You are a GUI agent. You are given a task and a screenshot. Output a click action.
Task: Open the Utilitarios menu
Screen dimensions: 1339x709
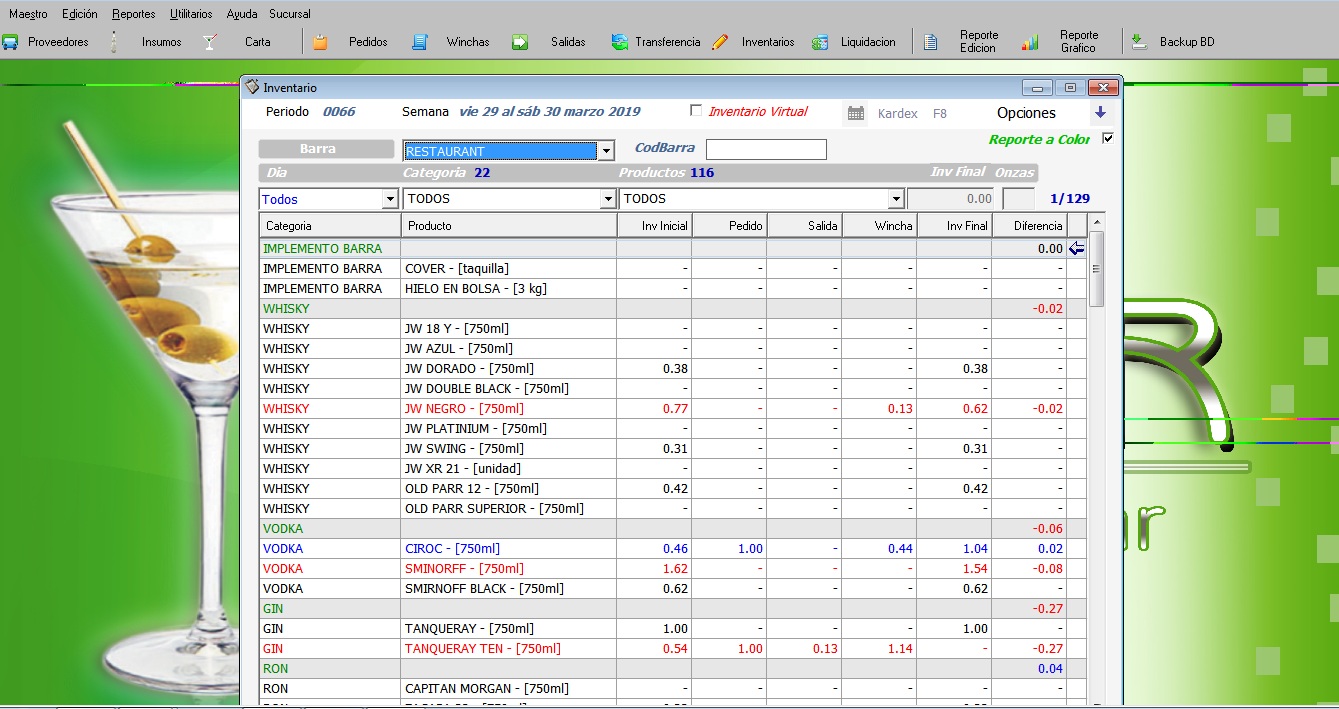pyautogui.click(x=191, y=14)
